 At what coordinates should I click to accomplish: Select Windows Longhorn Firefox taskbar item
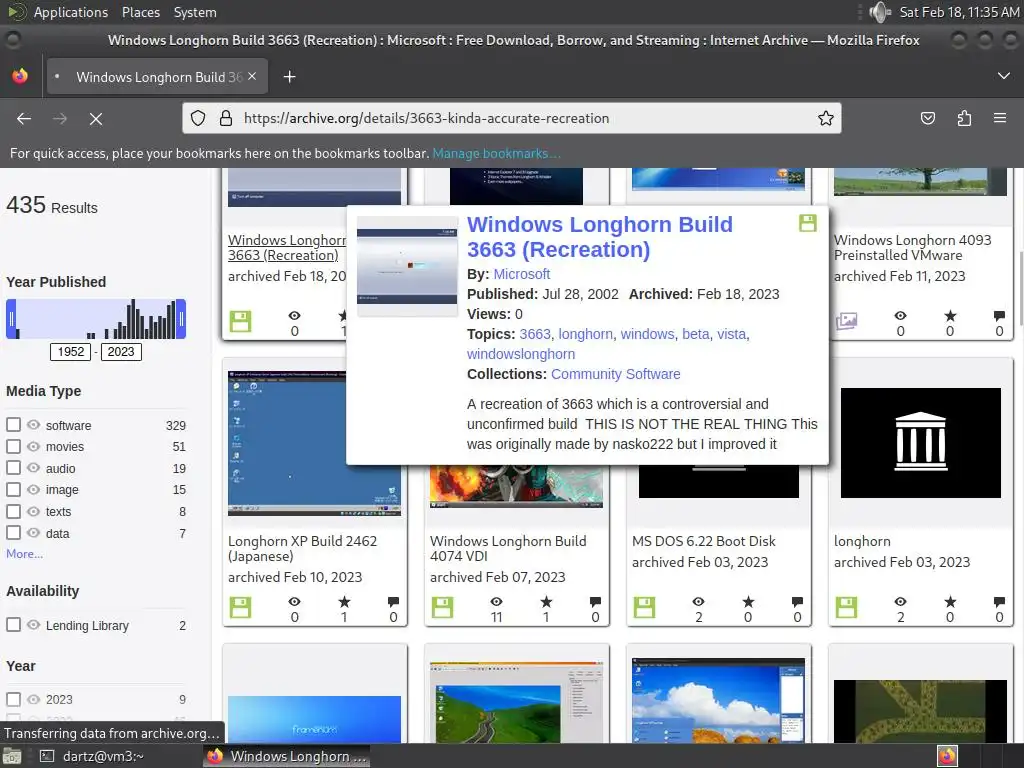click(x=287, y=756)
